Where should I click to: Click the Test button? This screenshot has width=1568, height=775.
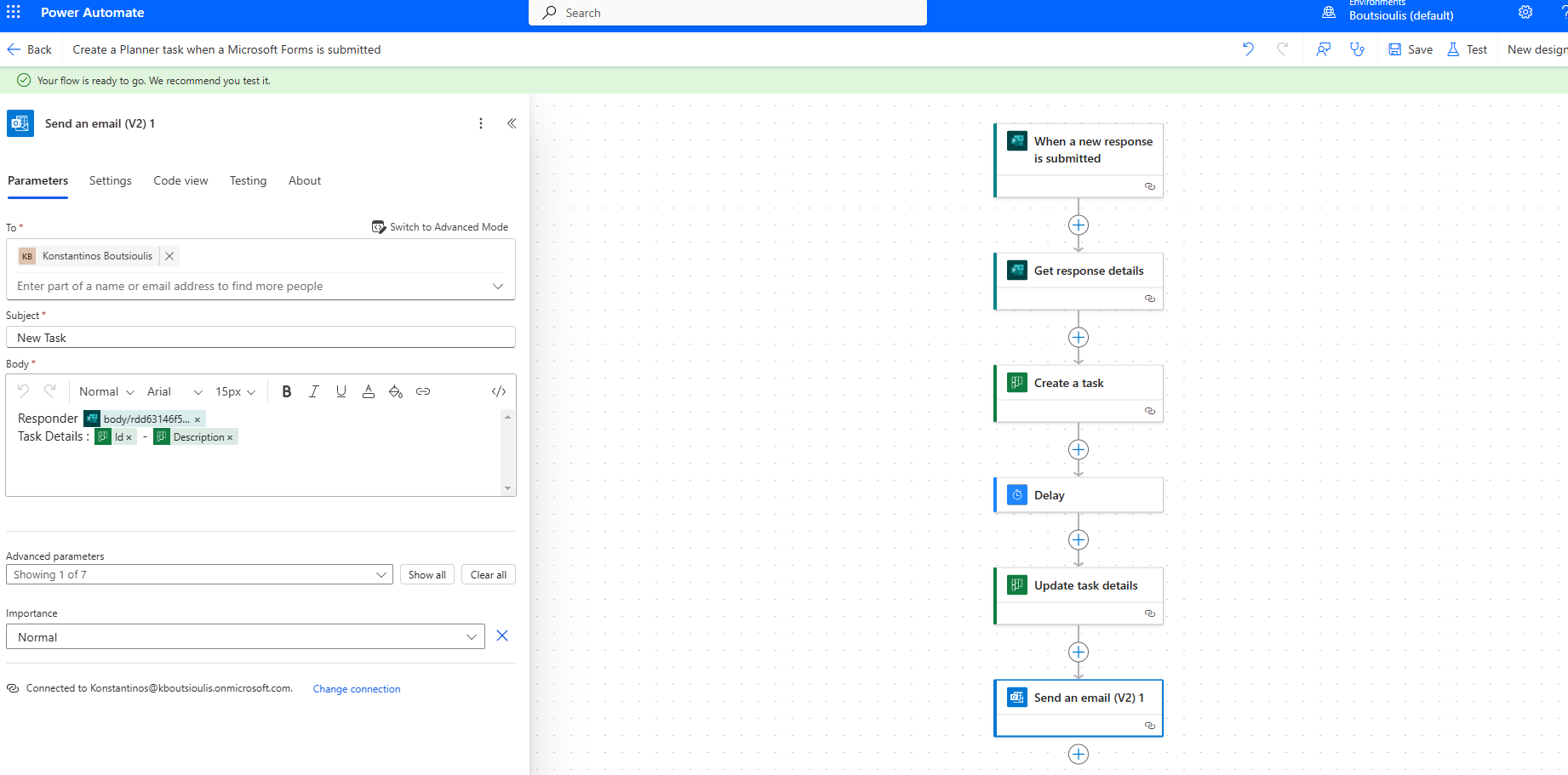click(1467, 49)
